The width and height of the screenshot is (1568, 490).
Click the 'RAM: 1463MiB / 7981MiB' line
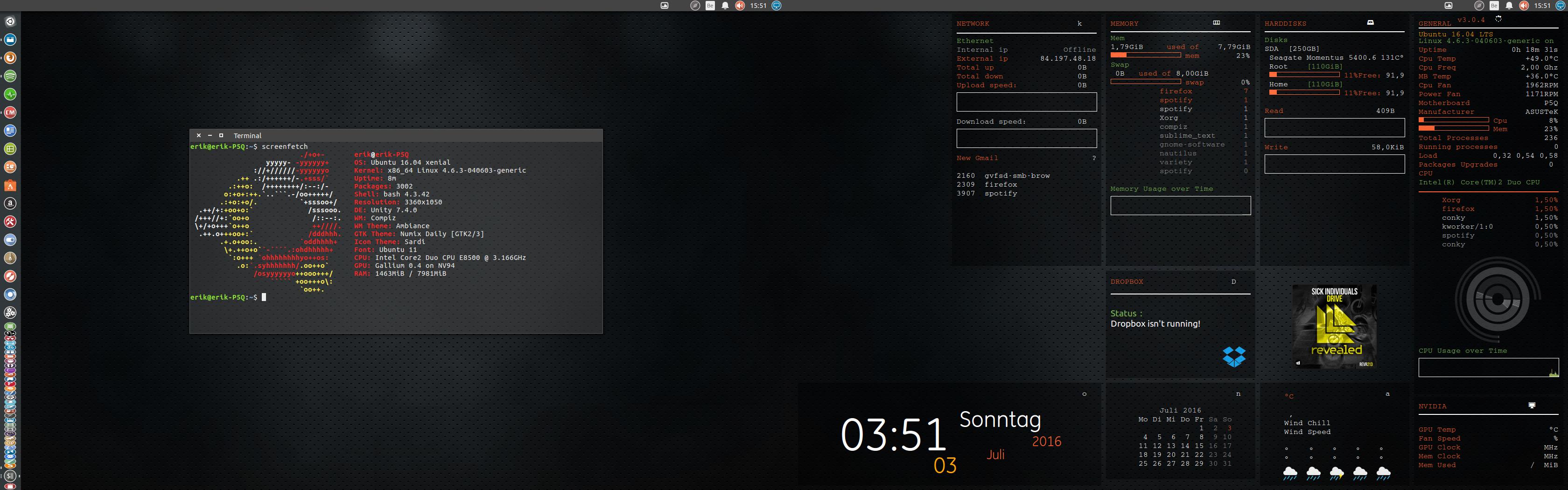400,273
